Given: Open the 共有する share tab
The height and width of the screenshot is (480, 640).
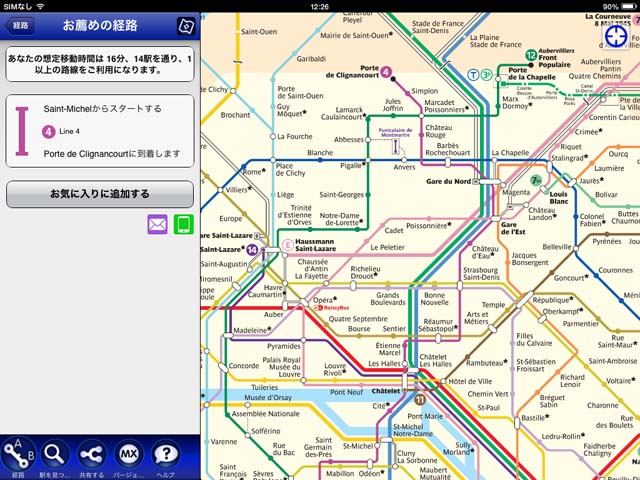Looking at the screenshot, I should click(x=91, y=457).
